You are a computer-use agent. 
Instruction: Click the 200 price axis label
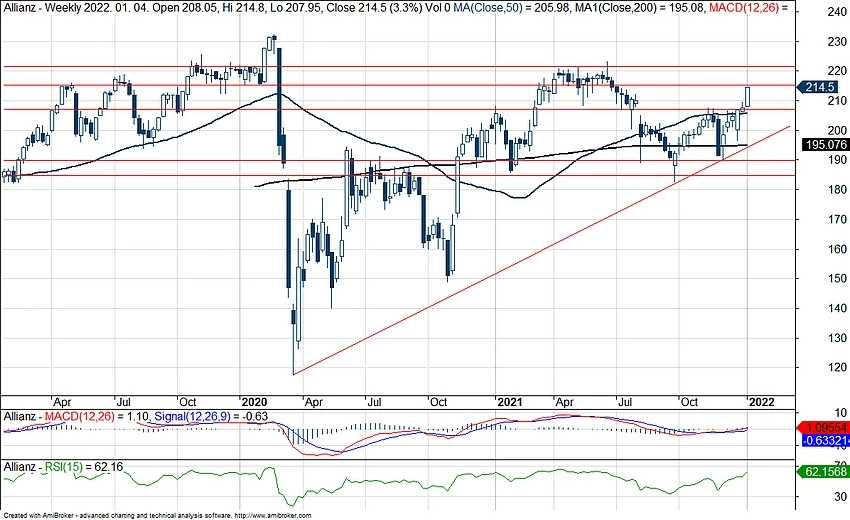click(836, 131)
